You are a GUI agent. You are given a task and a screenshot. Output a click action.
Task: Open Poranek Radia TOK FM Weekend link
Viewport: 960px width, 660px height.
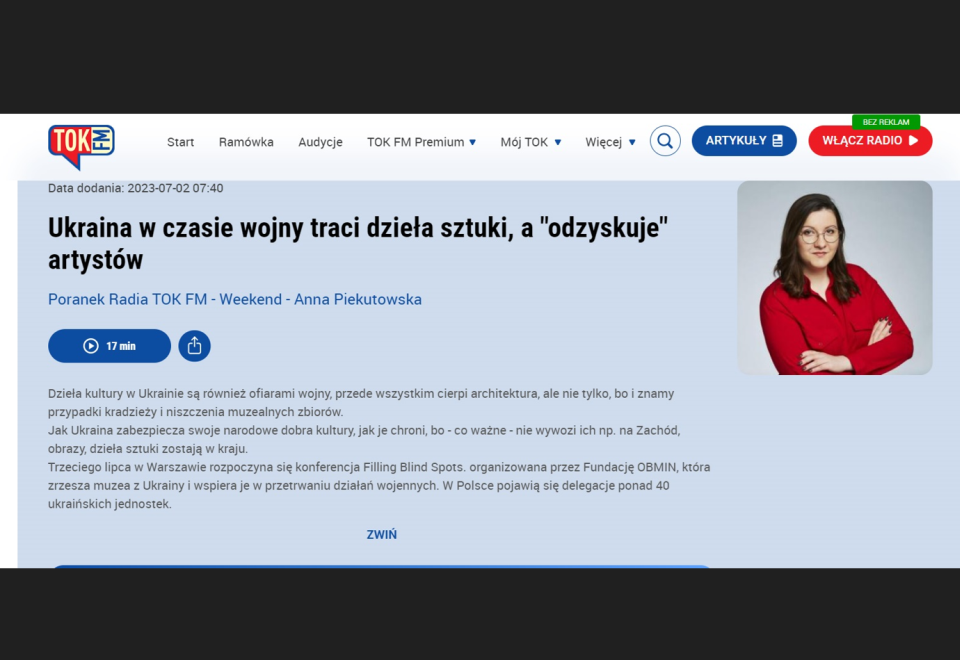point(234,299)
